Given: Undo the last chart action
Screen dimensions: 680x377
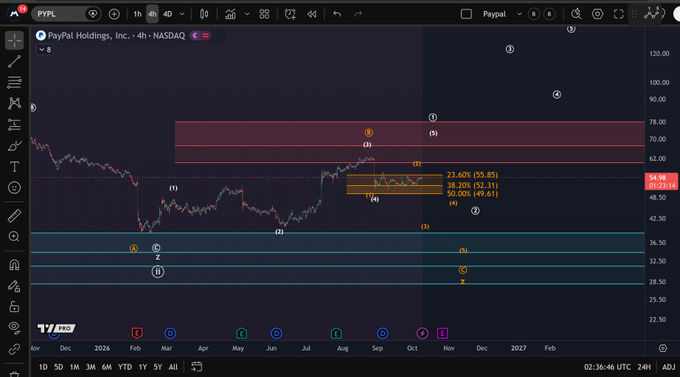Looking at the screenshot, I should (337, 14).
